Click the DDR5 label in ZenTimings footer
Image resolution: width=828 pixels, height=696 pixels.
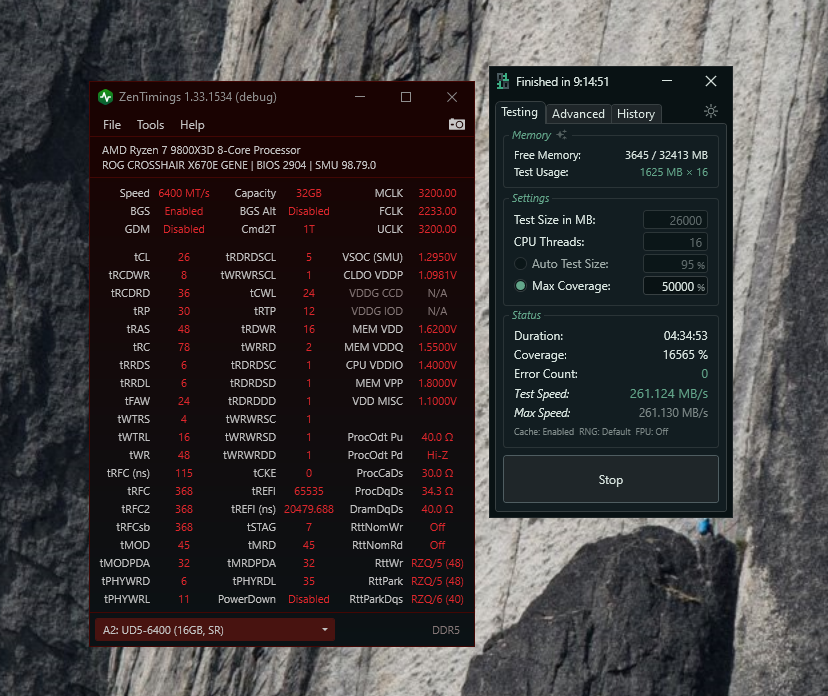tap(446, 630)
